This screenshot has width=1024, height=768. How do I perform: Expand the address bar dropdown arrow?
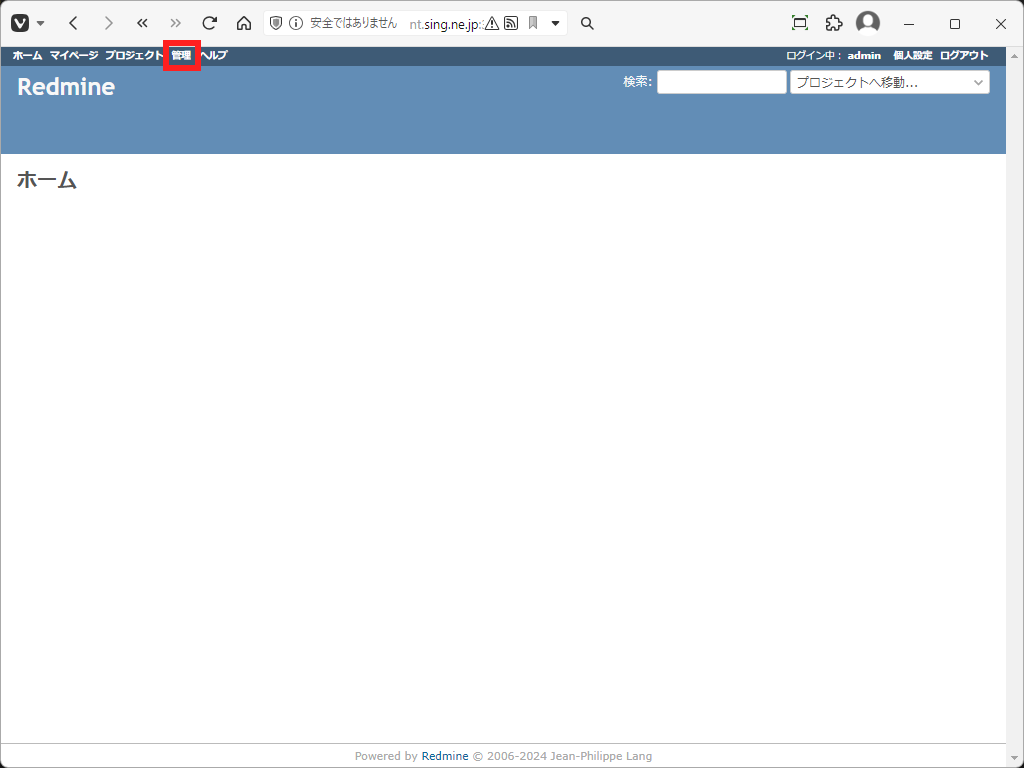click(x=555, y=24)
